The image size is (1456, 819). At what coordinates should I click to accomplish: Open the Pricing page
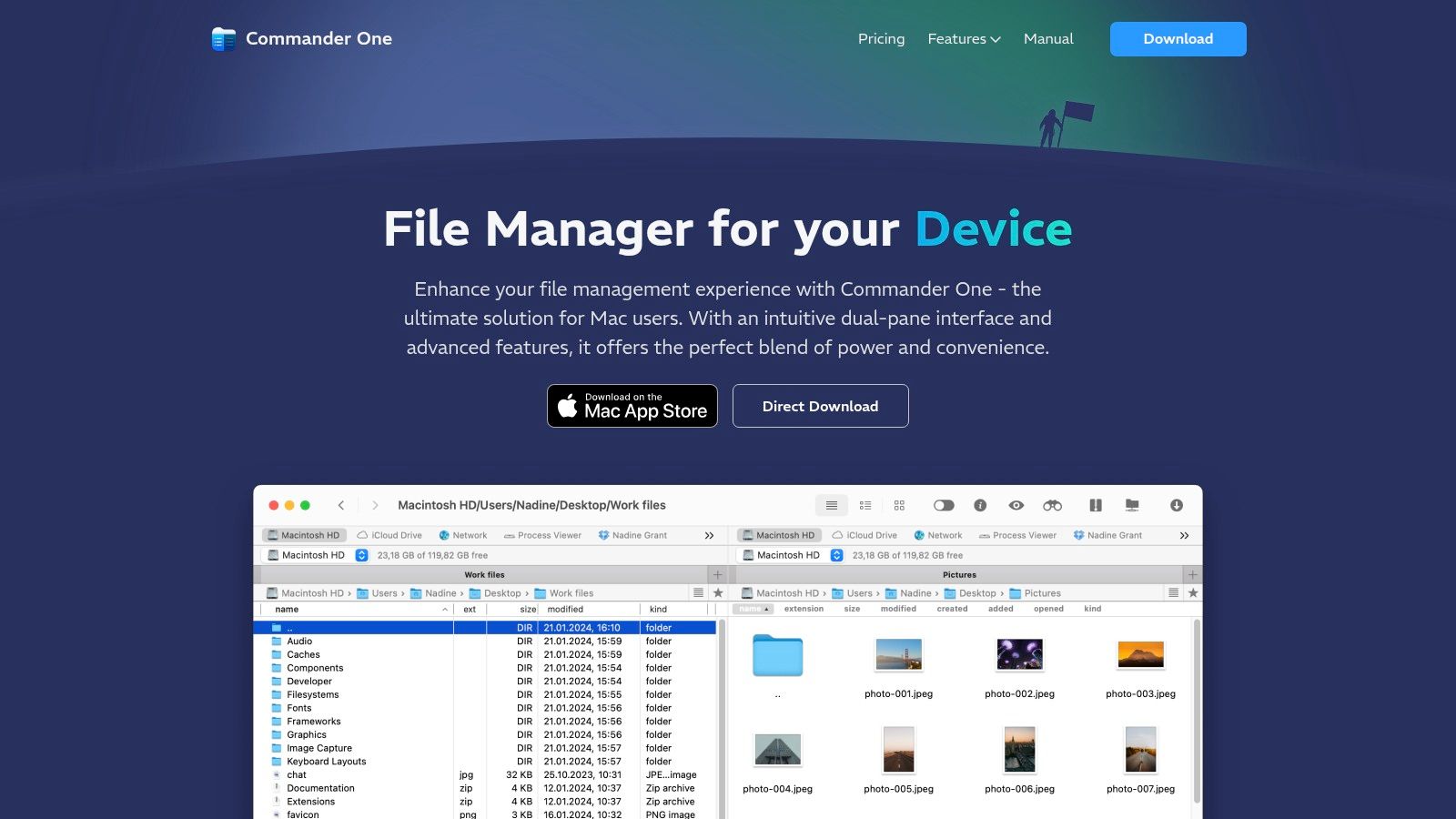[x=881, y=39]
